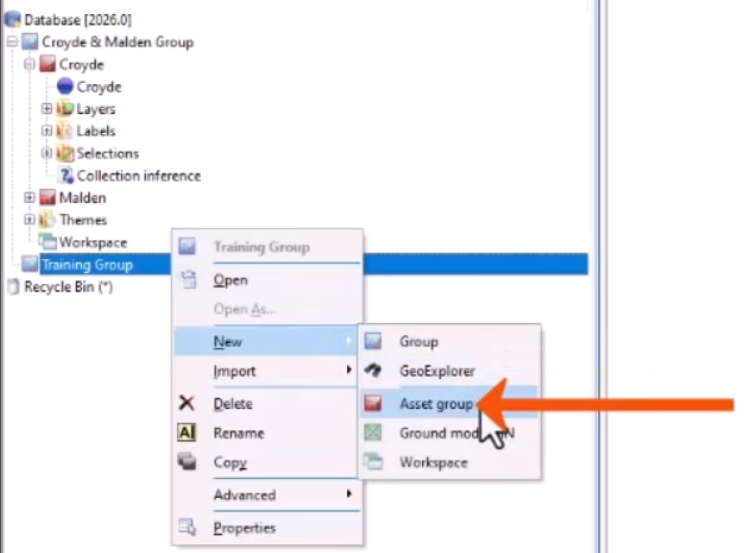744x553 pixels.
Task: Create a new Group from submenu
Action: (x=449, y=341)
